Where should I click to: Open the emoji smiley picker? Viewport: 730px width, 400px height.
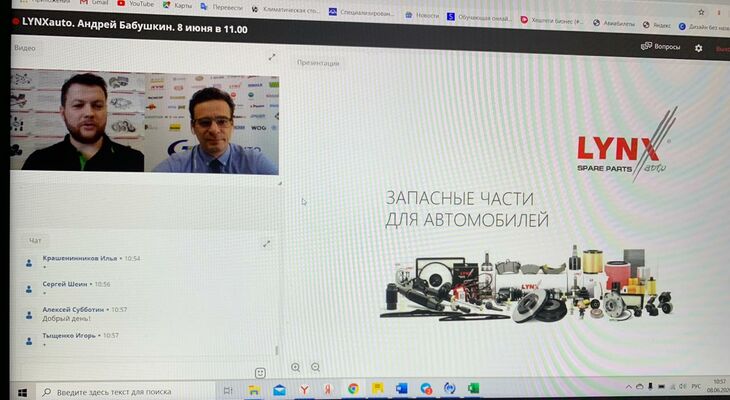tap(260, 373)
